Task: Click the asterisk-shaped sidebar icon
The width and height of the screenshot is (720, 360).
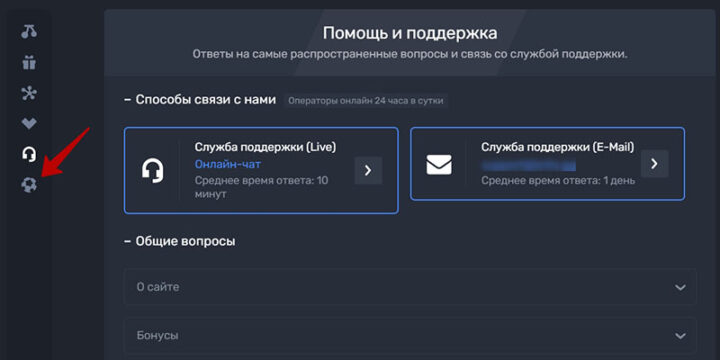Action: pyautogui.click(x=29, y=93)
